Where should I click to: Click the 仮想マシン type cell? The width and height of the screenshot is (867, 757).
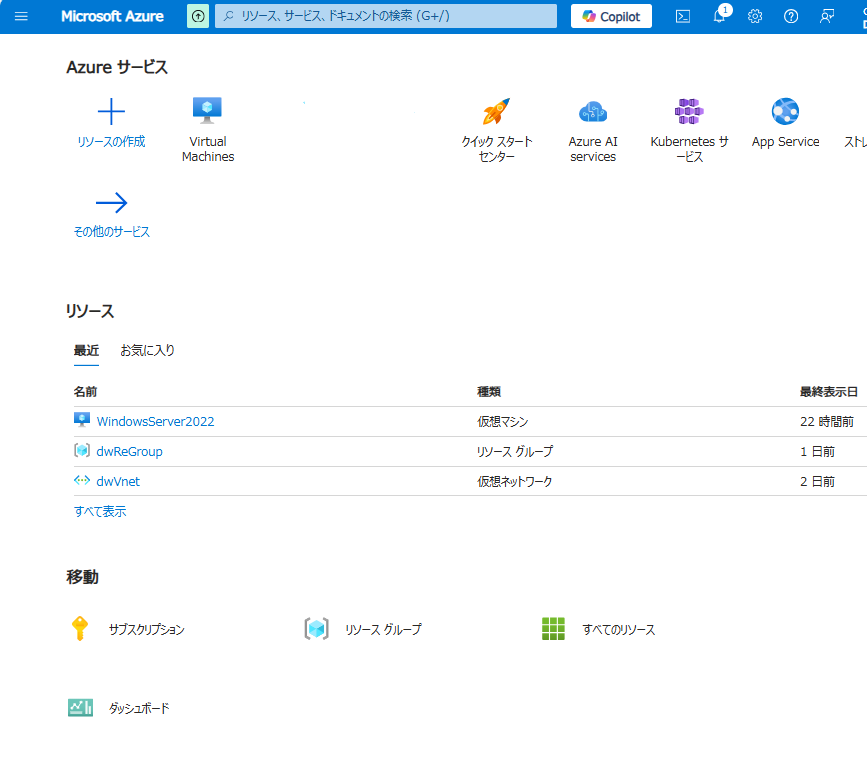[x=503, y=422]
